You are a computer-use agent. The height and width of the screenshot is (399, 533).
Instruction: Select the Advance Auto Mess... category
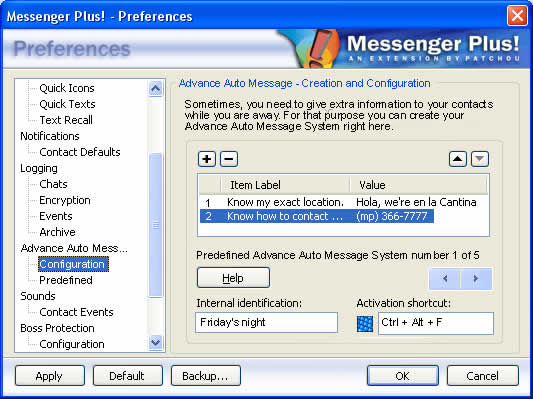pos(74,248)
